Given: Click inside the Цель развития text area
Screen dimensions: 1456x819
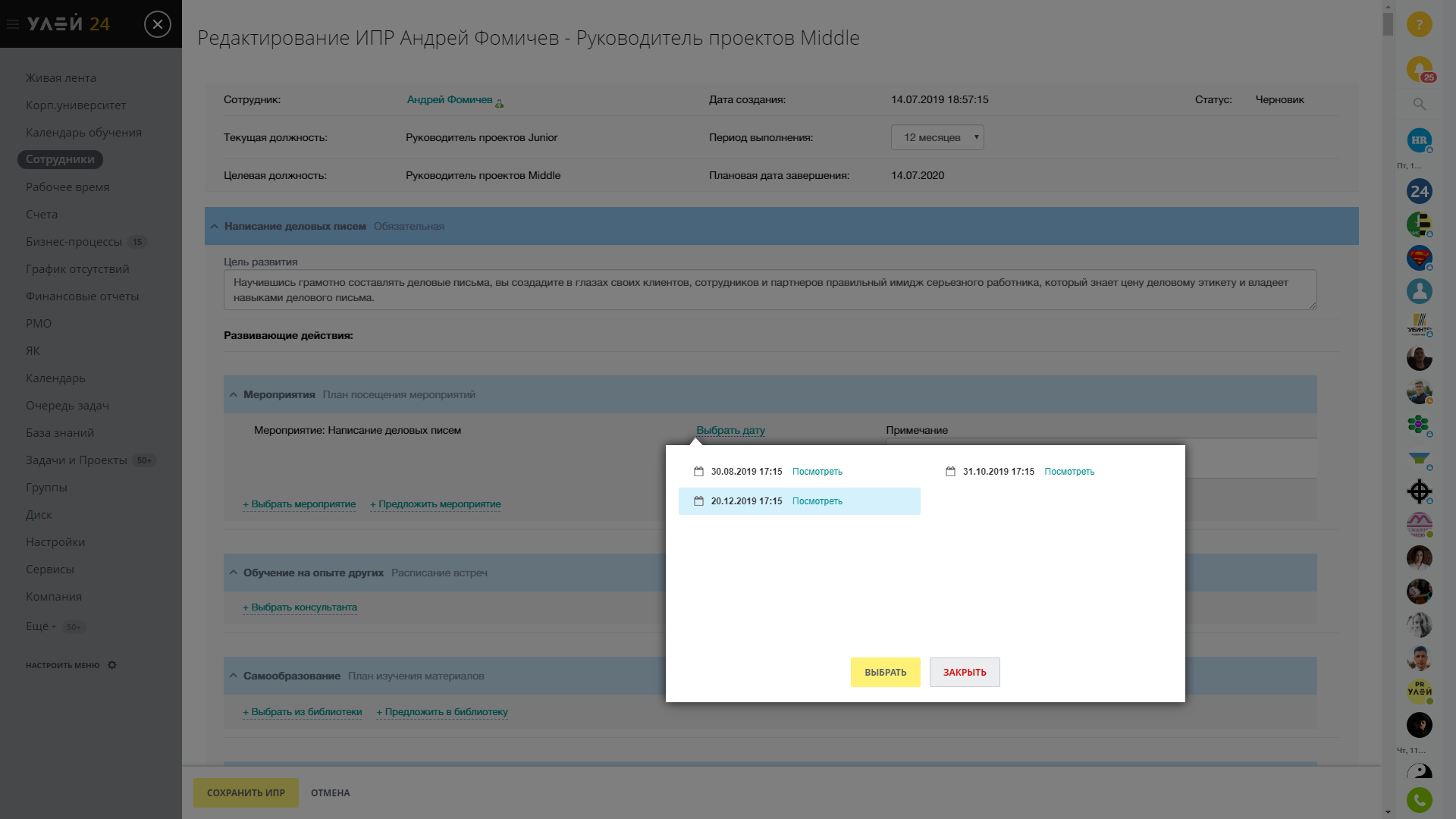Looking at the screenshot, I should [769, 290].
